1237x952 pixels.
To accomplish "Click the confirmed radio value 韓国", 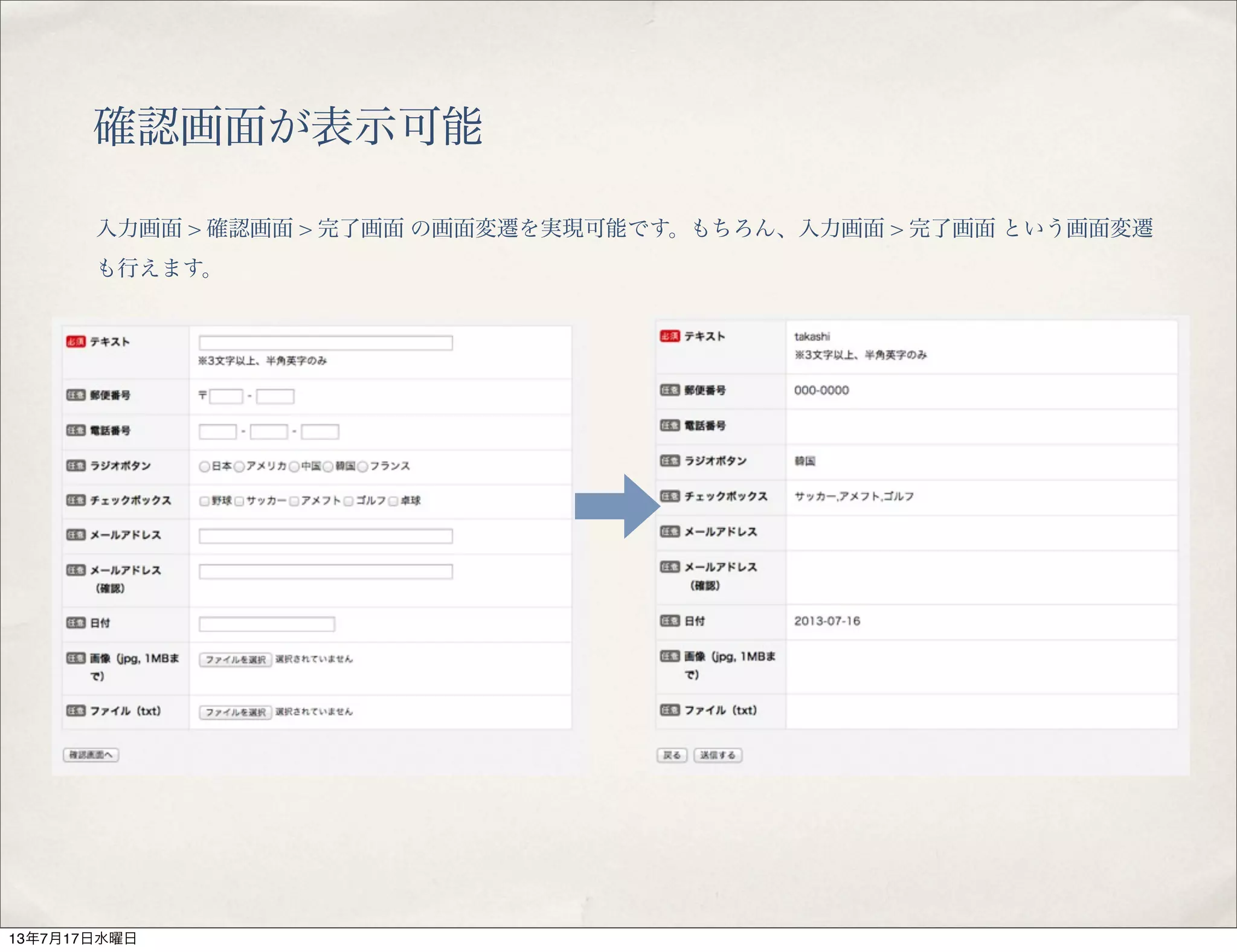I will click(805, 462).
